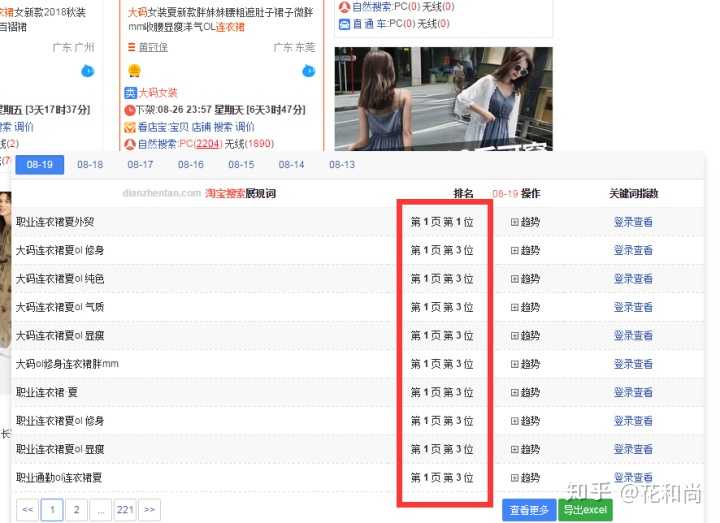Screen dimensions: 720x523
Task: Jump to last page 221
Action: (125, 510)
